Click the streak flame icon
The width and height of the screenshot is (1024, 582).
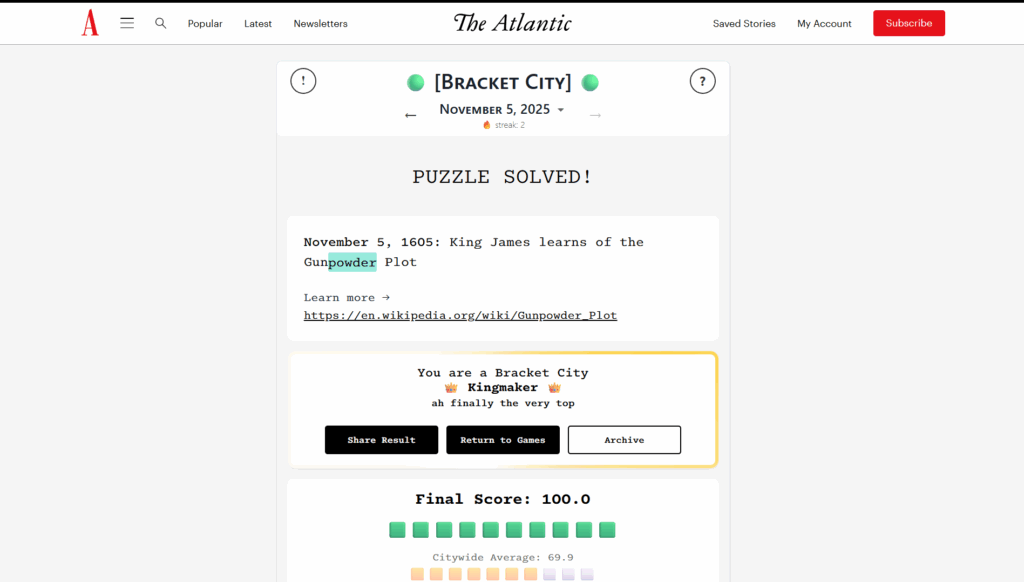(x=487, y=125)
